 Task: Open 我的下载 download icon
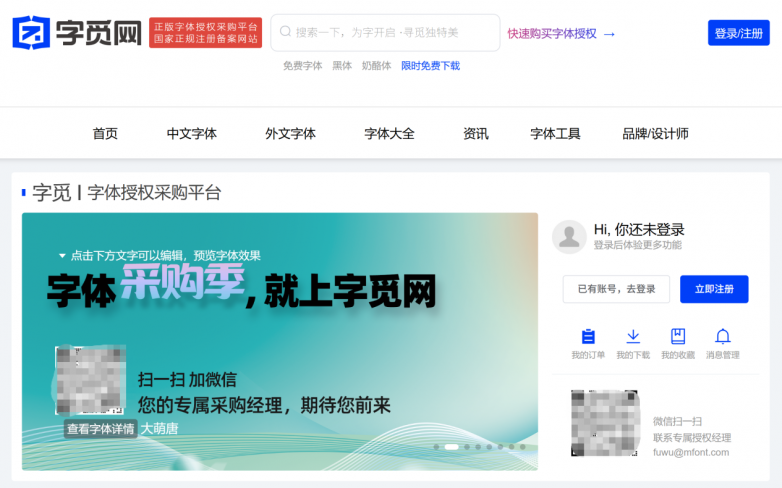(633, 336)
